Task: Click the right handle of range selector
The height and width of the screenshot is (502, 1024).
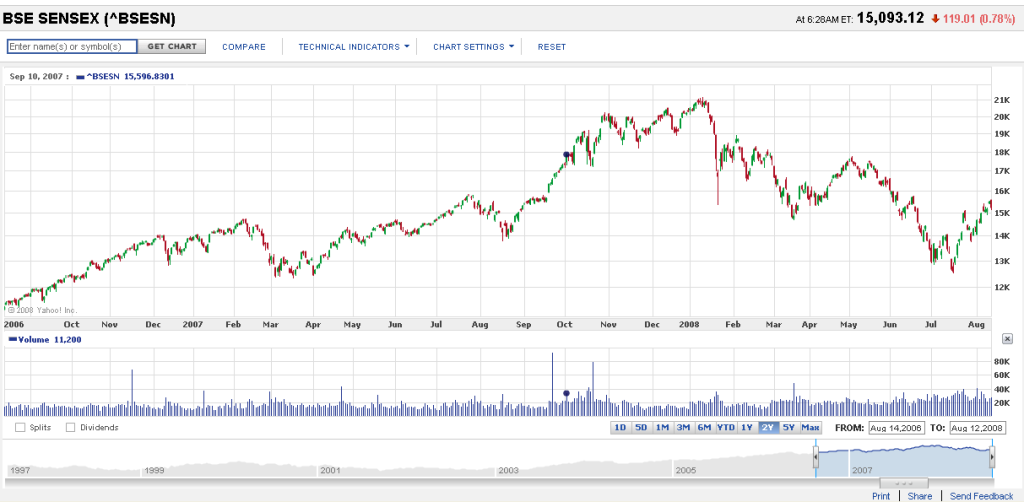Action: pyautogui.click(x=992, y=458)
